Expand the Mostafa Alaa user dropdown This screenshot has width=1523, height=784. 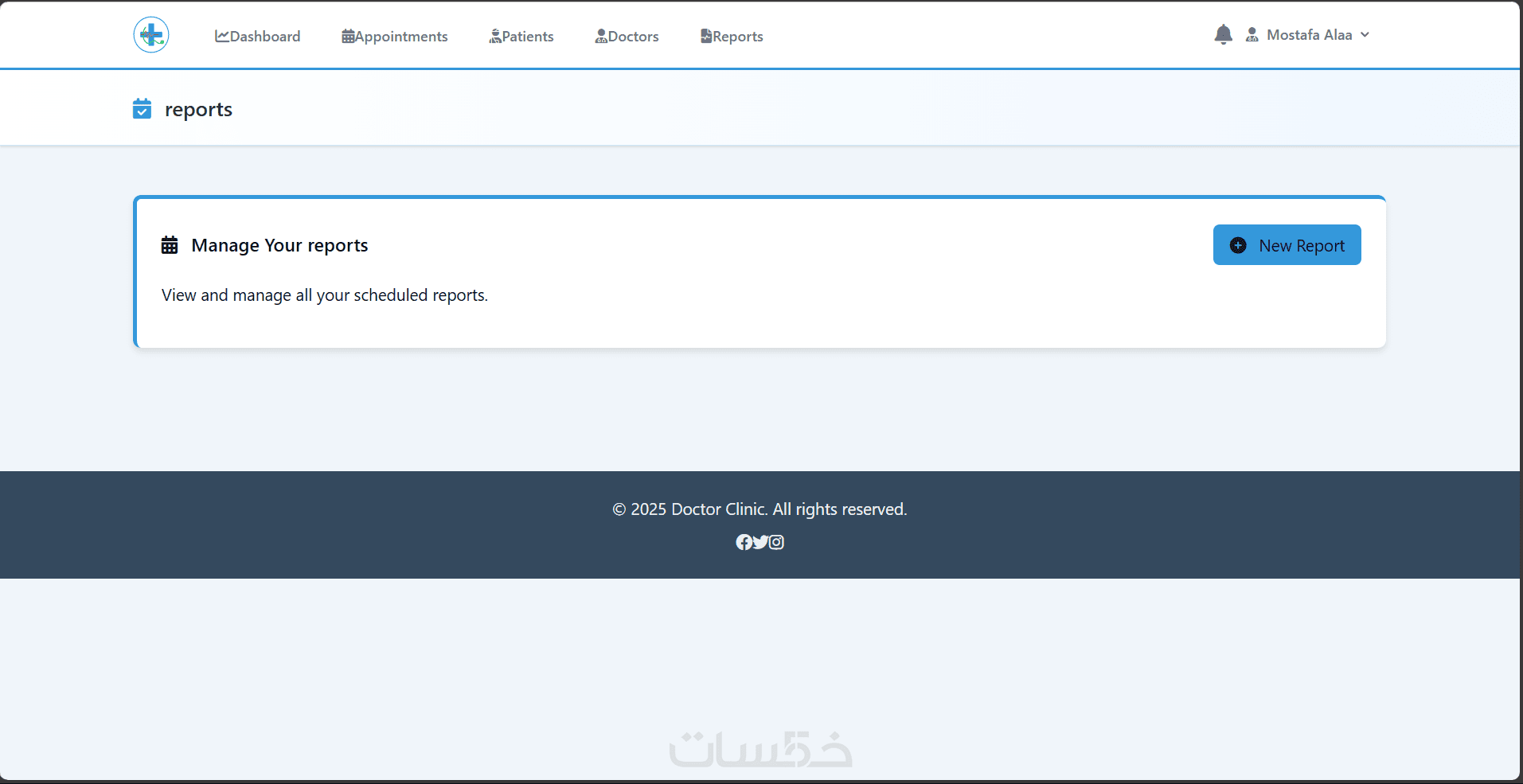1365,35
